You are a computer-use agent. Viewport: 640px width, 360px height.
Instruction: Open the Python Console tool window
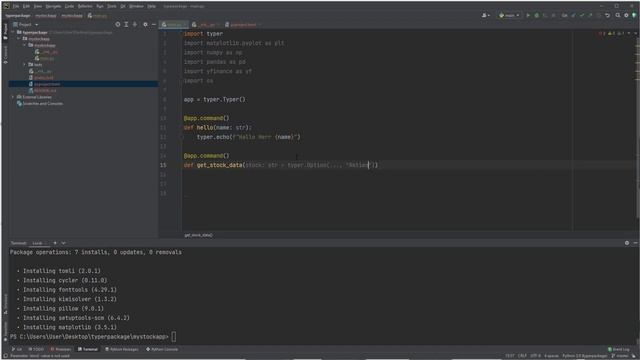[162, 349]
